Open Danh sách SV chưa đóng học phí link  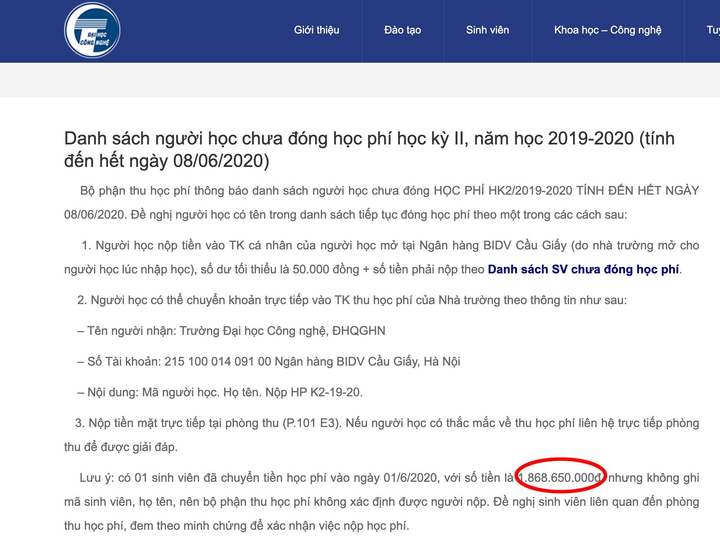[583, 269]
